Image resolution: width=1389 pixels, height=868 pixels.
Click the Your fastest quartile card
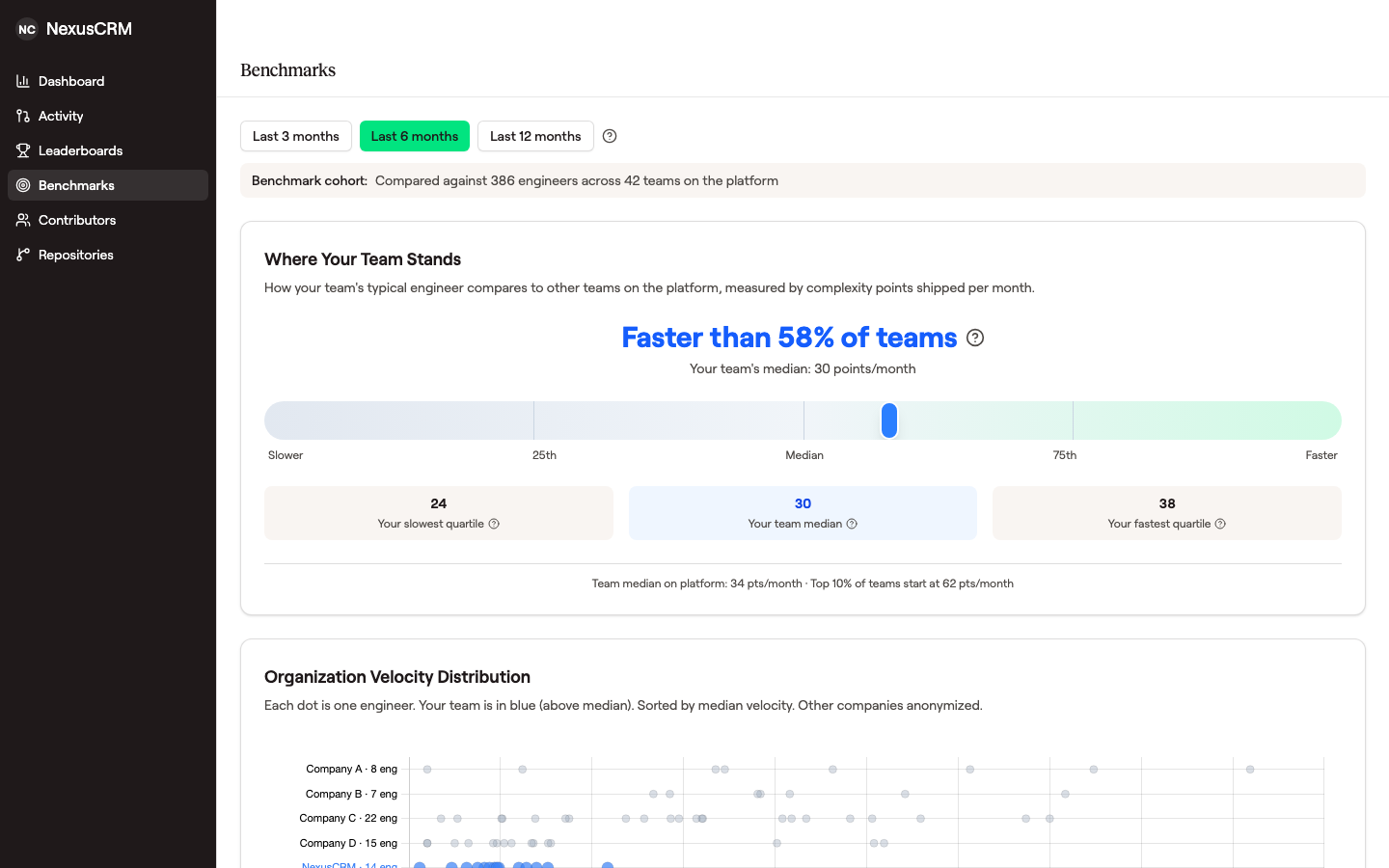1167,513
